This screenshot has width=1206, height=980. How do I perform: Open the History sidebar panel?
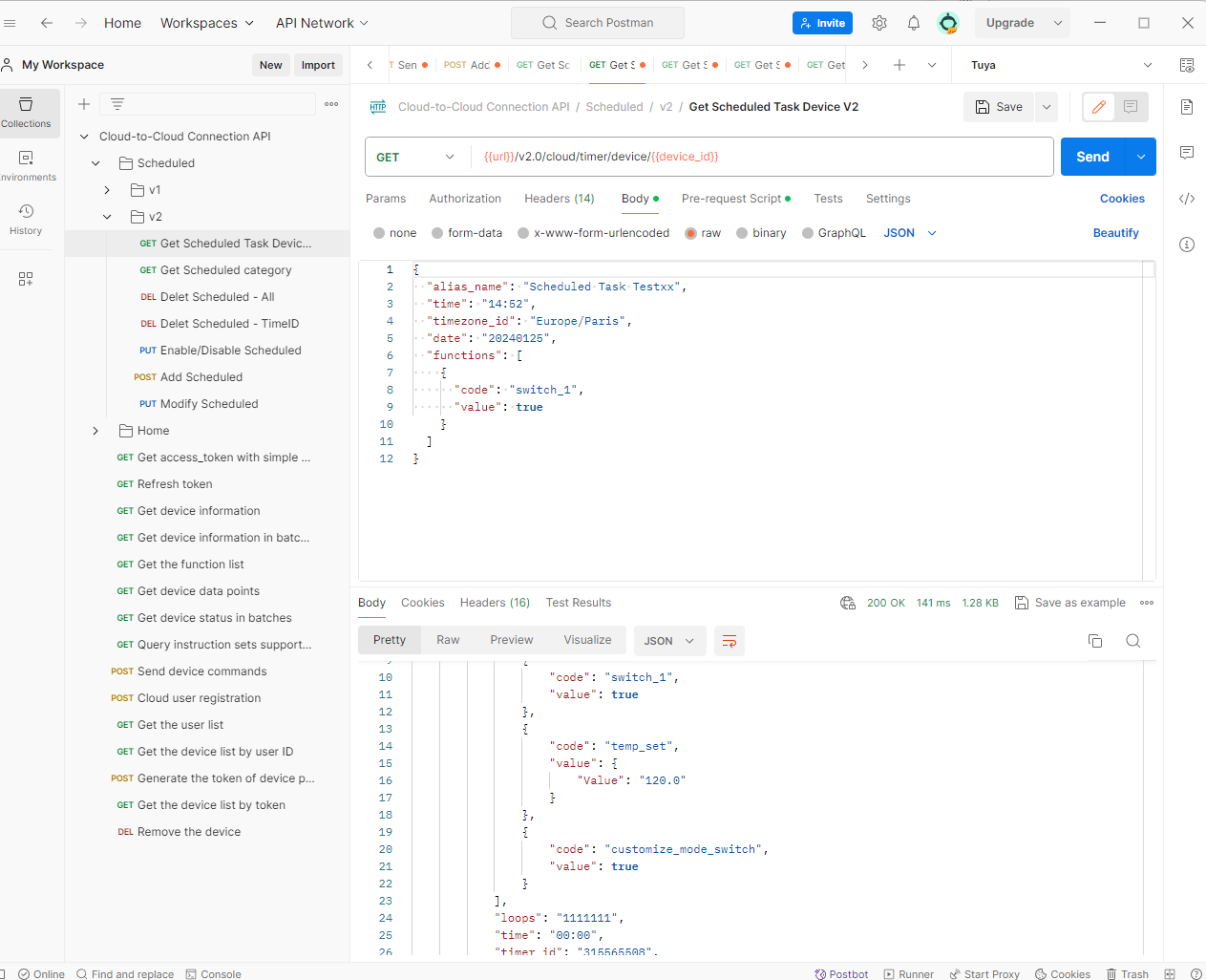click(26, 219)
